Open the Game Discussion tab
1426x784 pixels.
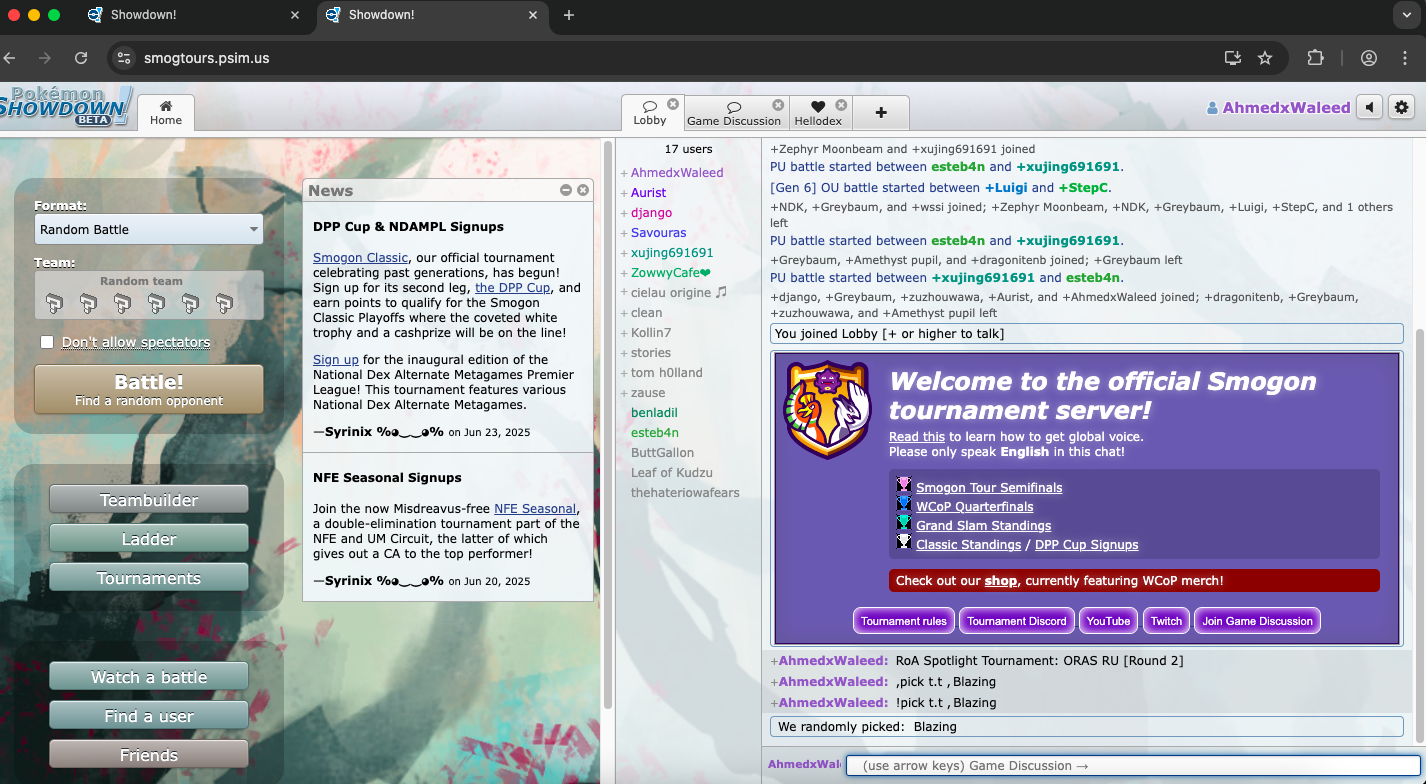pos(735,113)
